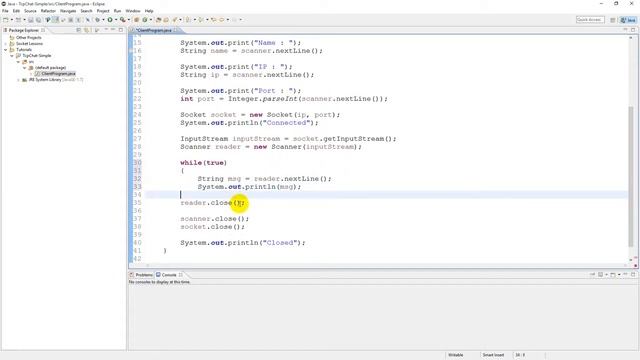Maximize the editor area
This screenshot has height=360, width=640.
click(x=633, y=30)
